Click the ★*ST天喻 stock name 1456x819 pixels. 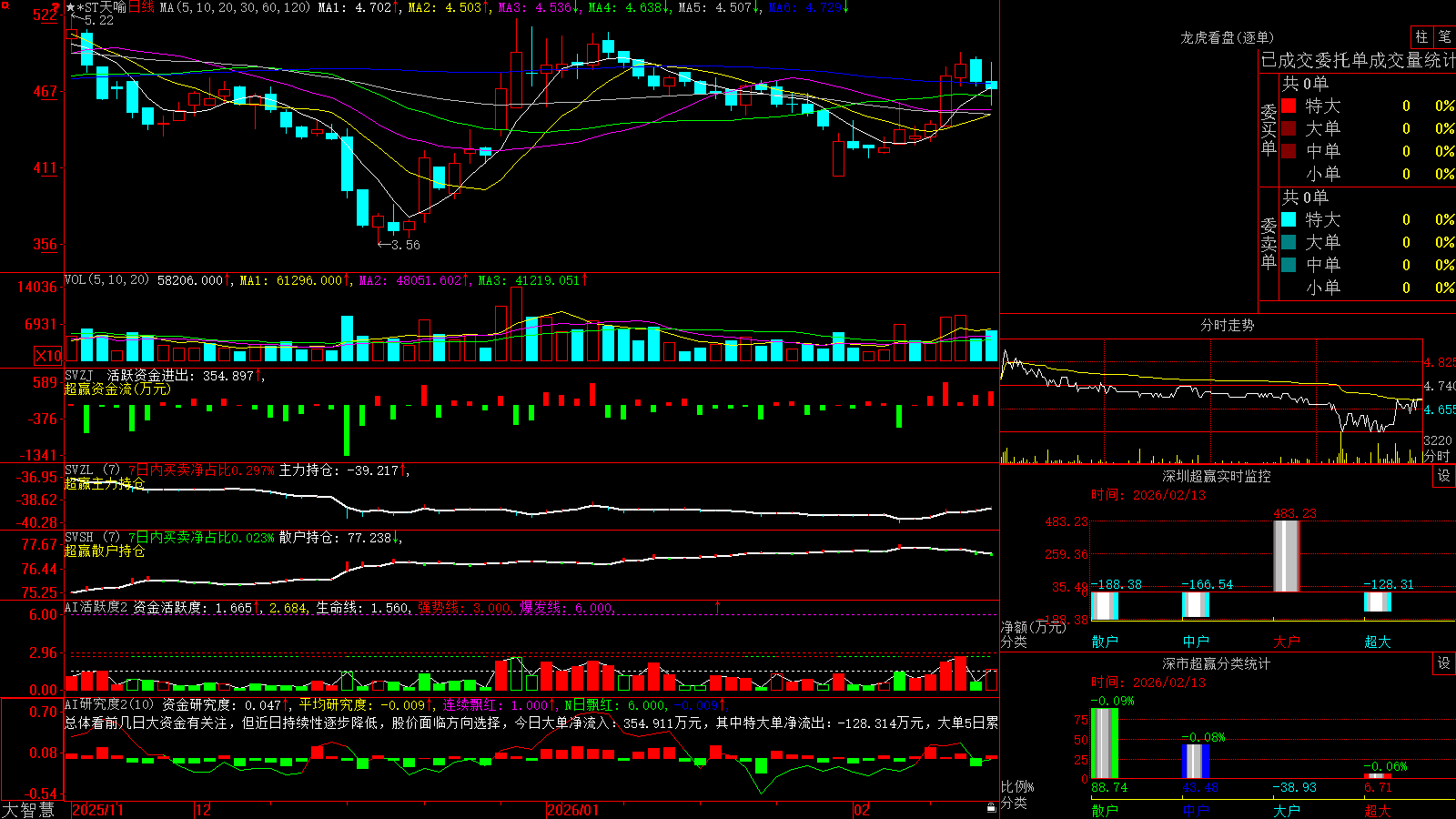[96, 7]
